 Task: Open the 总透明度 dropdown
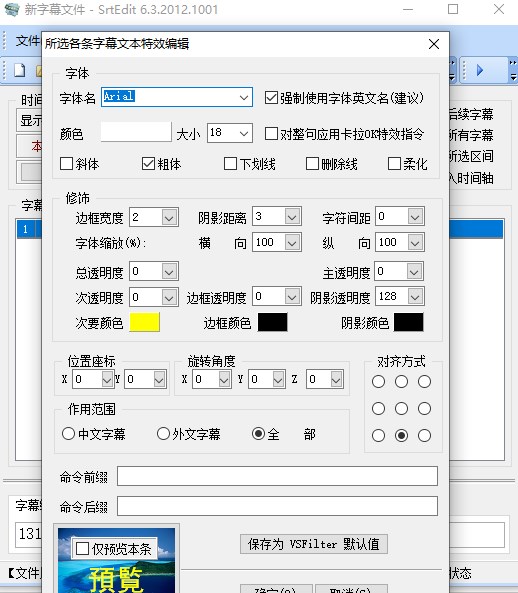click(x=169, y=272)
